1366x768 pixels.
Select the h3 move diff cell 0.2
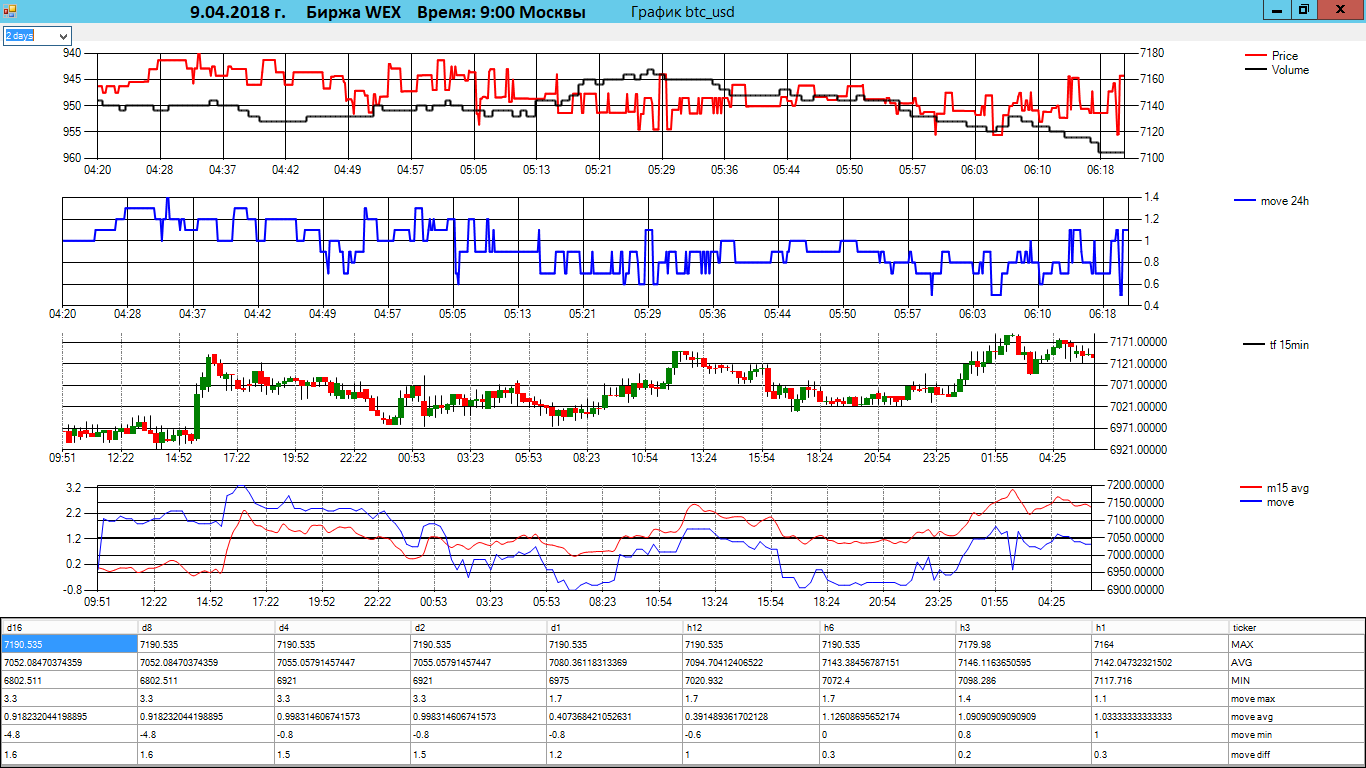coord(1023,754)
